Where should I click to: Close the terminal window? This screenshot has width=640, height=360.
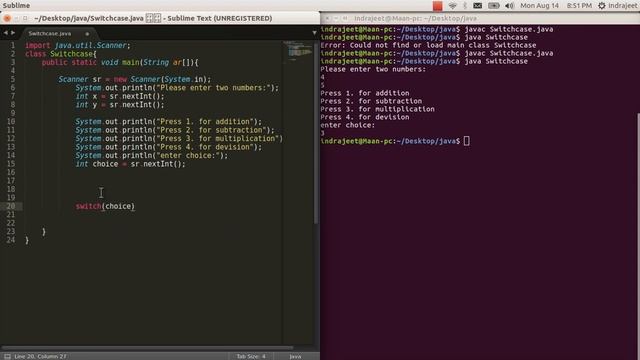(327, 18)
